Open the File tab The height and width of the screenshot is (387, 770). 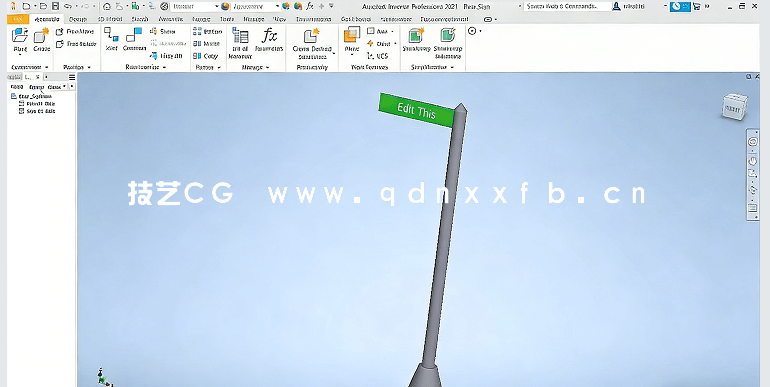pyautogui.click(x=18, y=19)
